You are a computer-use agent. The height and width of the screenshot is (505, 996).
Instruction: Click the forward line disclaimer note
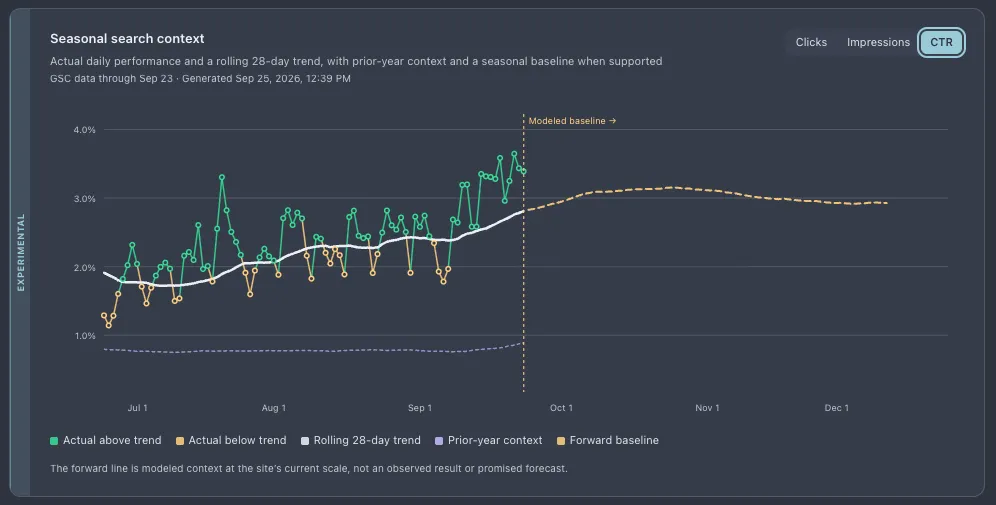point(309,469)
